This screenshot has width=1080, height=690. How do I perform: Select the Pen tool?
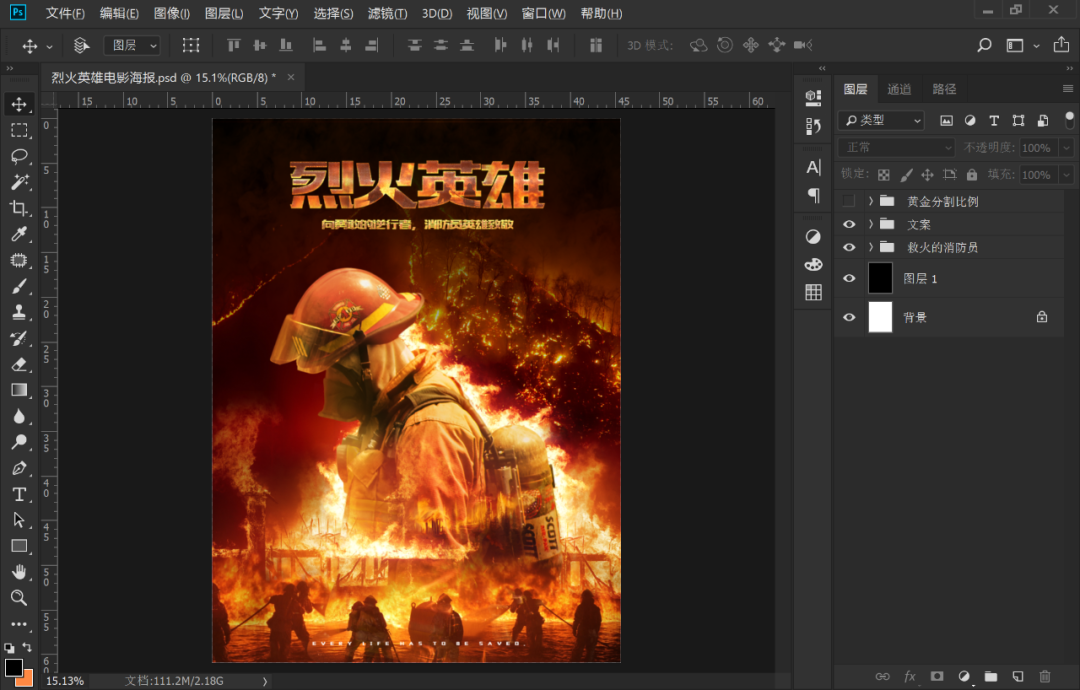coord(19,468)
